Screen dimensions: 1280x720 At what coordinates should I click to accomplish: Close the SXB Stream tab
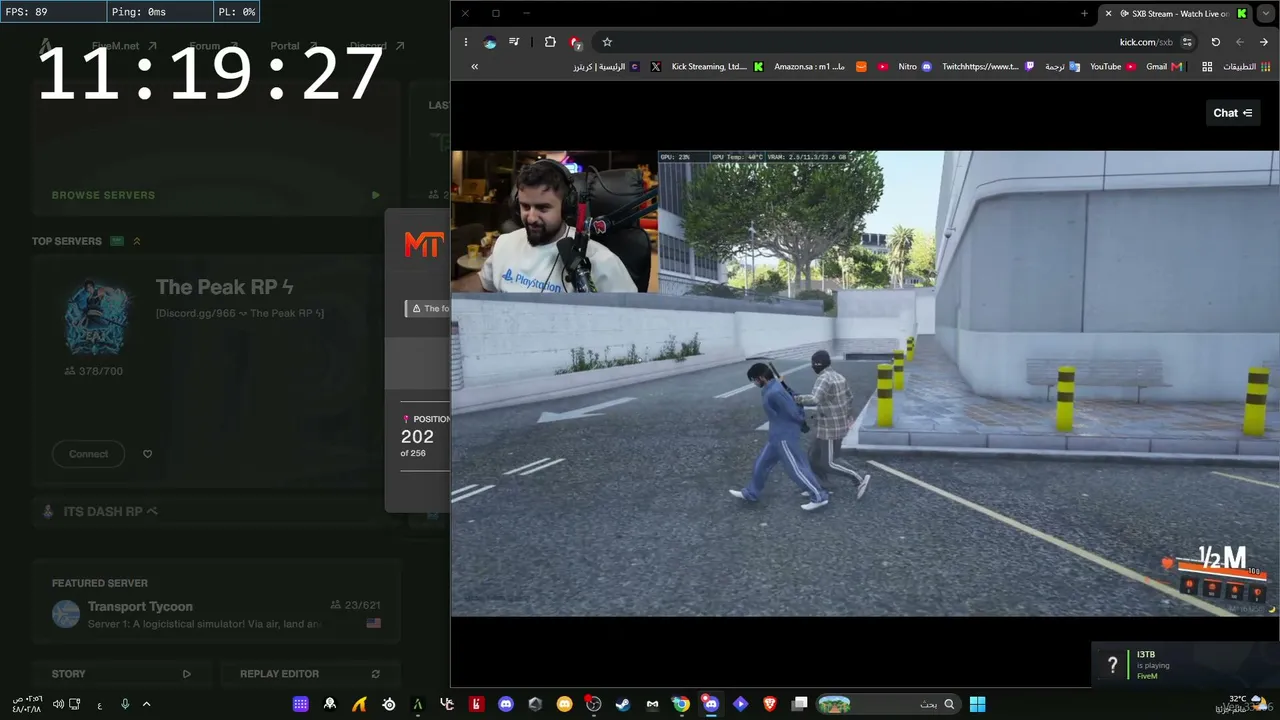[x=1108, y=14]
